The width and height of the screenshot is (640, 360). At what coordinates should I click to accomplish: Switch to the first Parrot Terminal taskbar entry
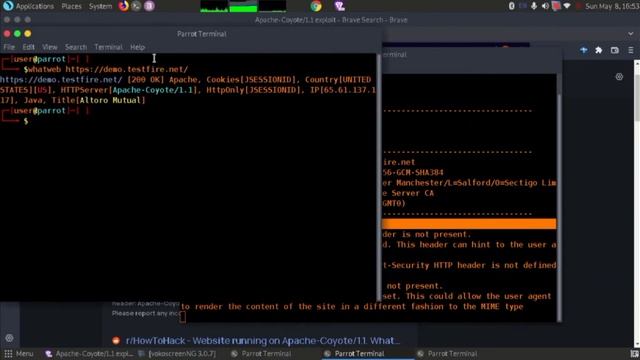[261, 354]
